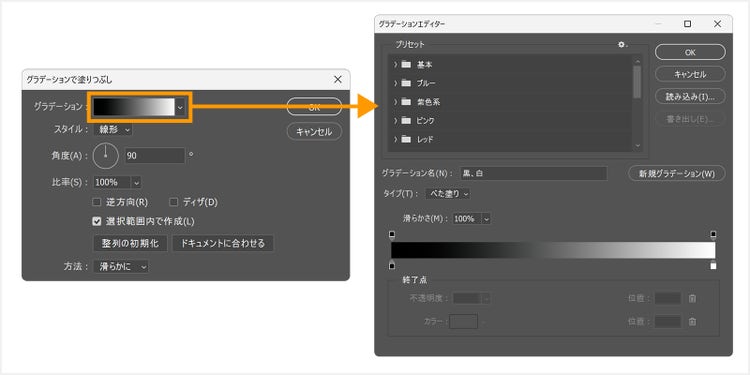The width and height of the screenshot is (750, 375).
Task: Click the trash icon beside 不透明度 position
Action: 692,298
